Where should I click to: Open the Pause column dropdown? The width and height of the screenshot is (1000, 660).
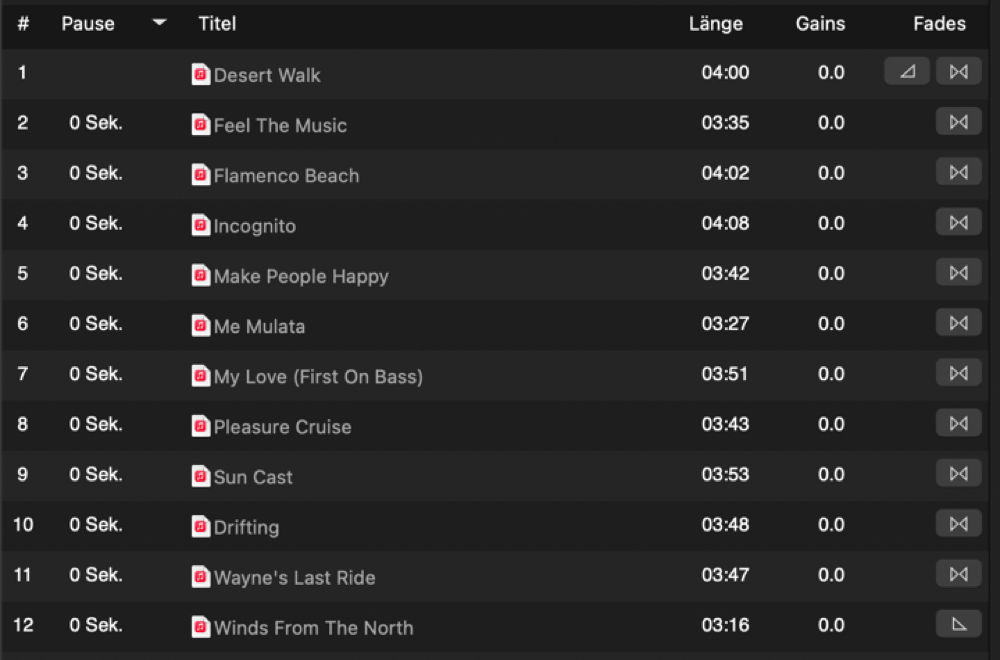click(158, 23)
